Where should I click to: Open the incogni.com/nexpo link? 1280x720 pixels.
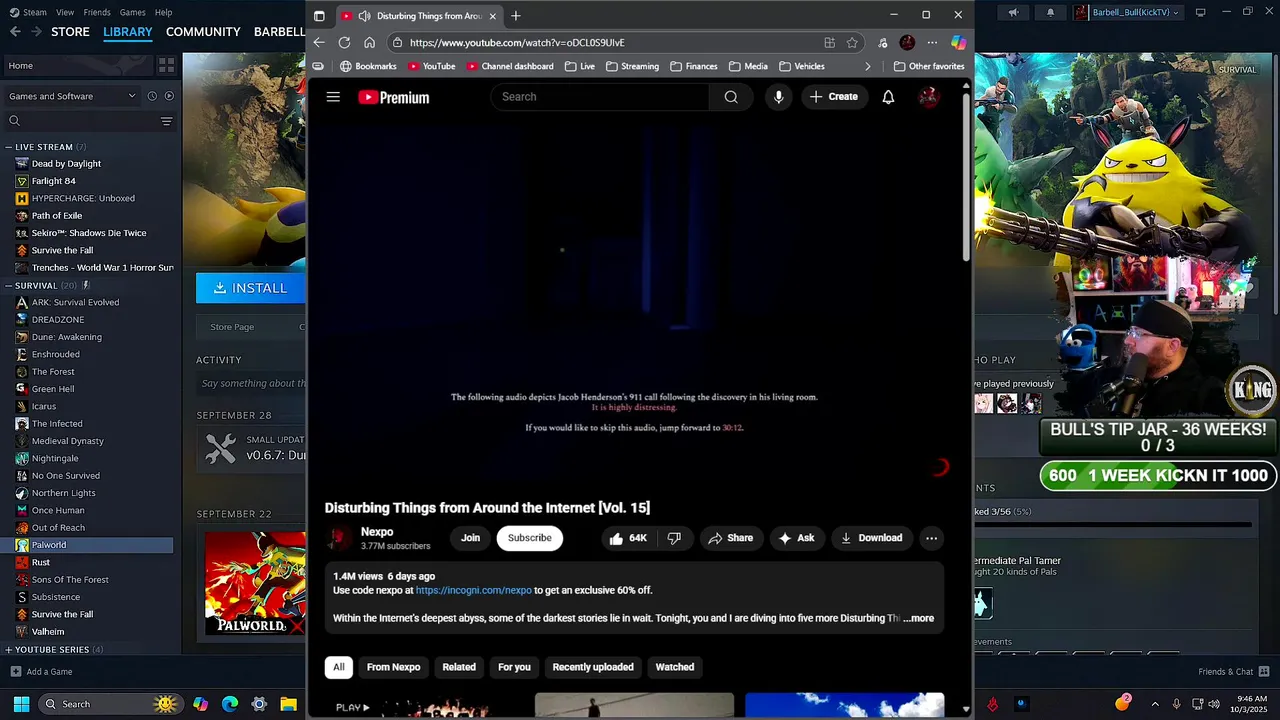click(473, 590)
